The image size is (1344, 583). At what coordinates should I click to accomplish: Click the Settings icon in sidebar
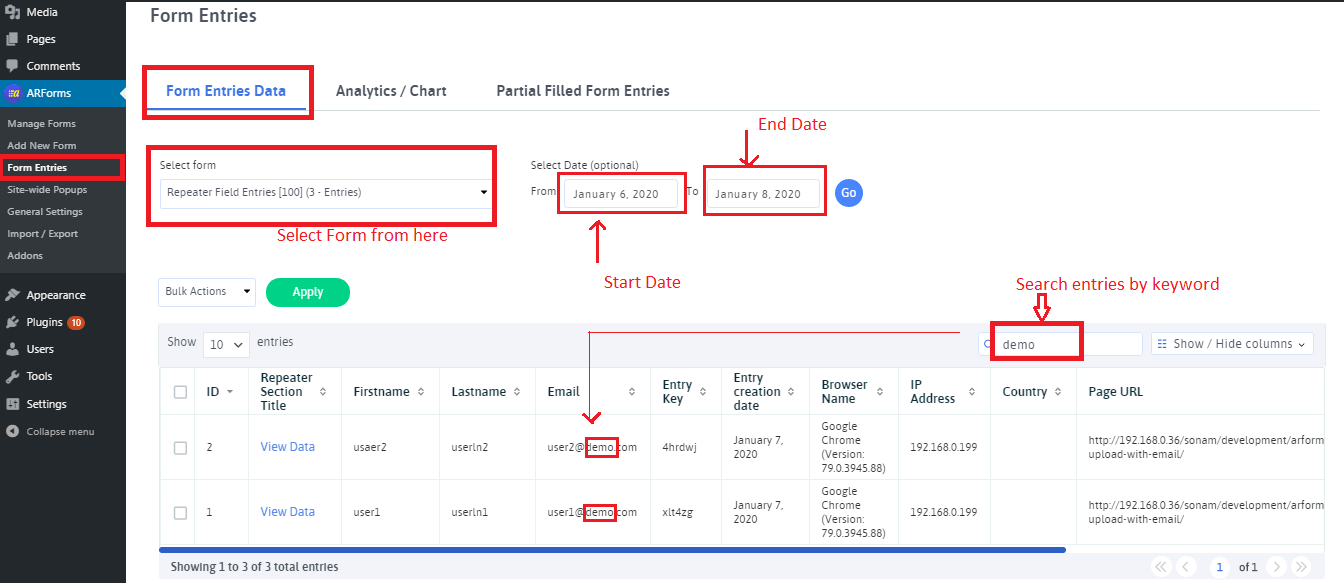pyautogui.click(x=12, y=404)
